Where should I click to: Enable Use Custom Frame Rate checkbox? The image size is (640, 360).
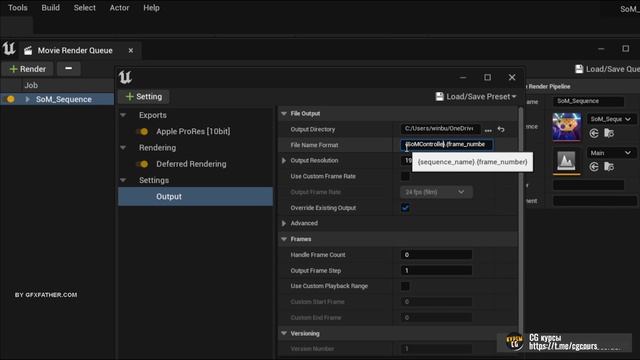click(405, 176)
